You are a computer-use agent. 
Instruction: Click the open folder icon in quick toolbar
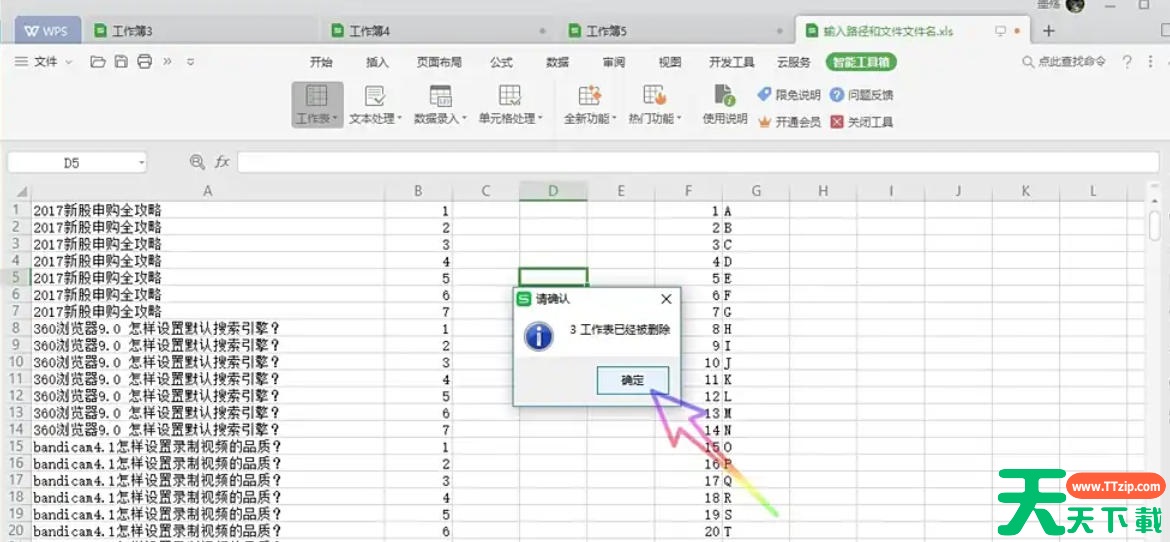click(x=98, y=62)
